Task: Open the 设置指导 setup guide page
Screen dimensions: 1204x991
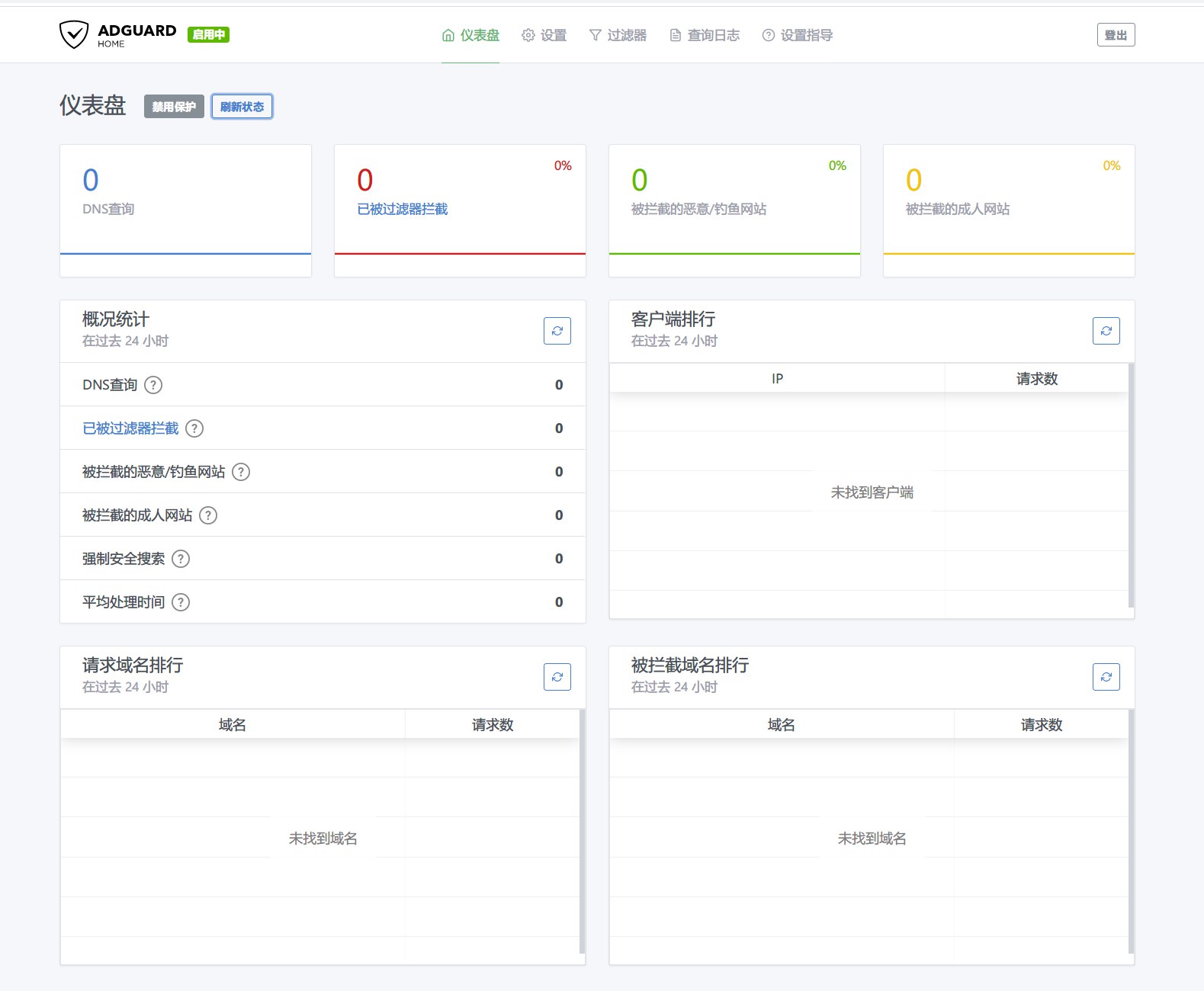Action: [798, 35]
